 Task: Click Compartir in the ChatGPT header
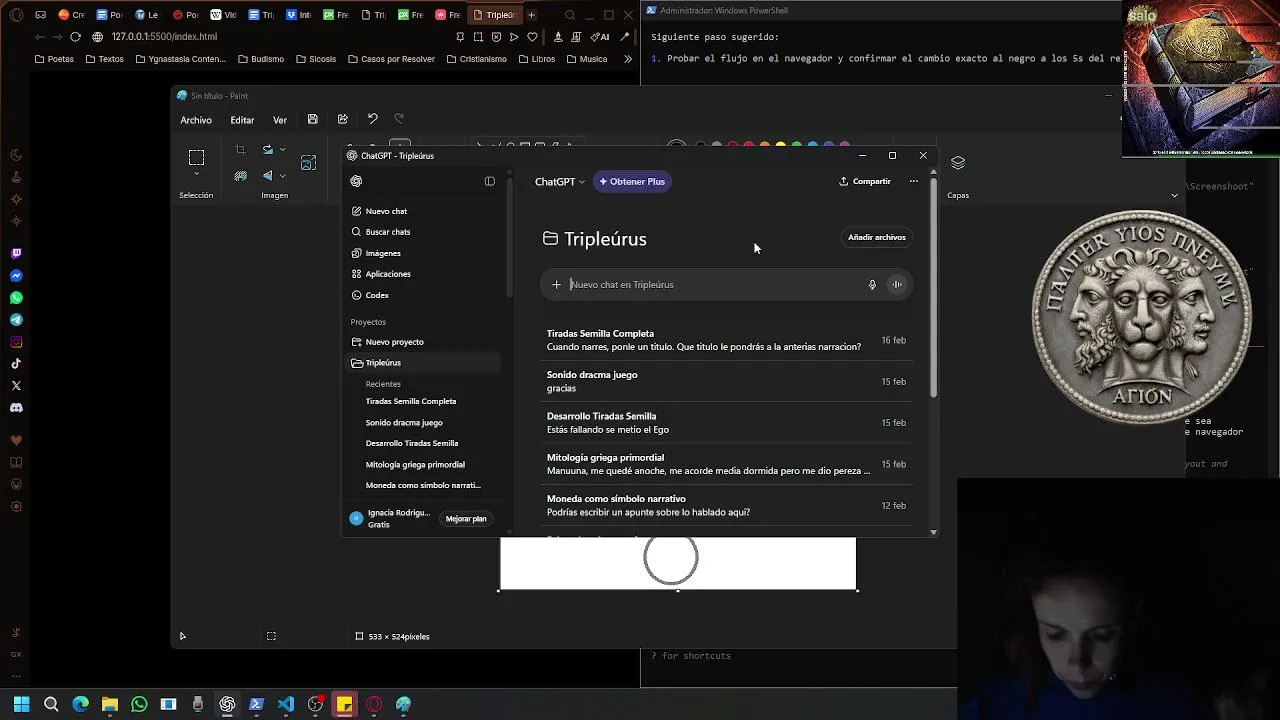coord(865,181)
